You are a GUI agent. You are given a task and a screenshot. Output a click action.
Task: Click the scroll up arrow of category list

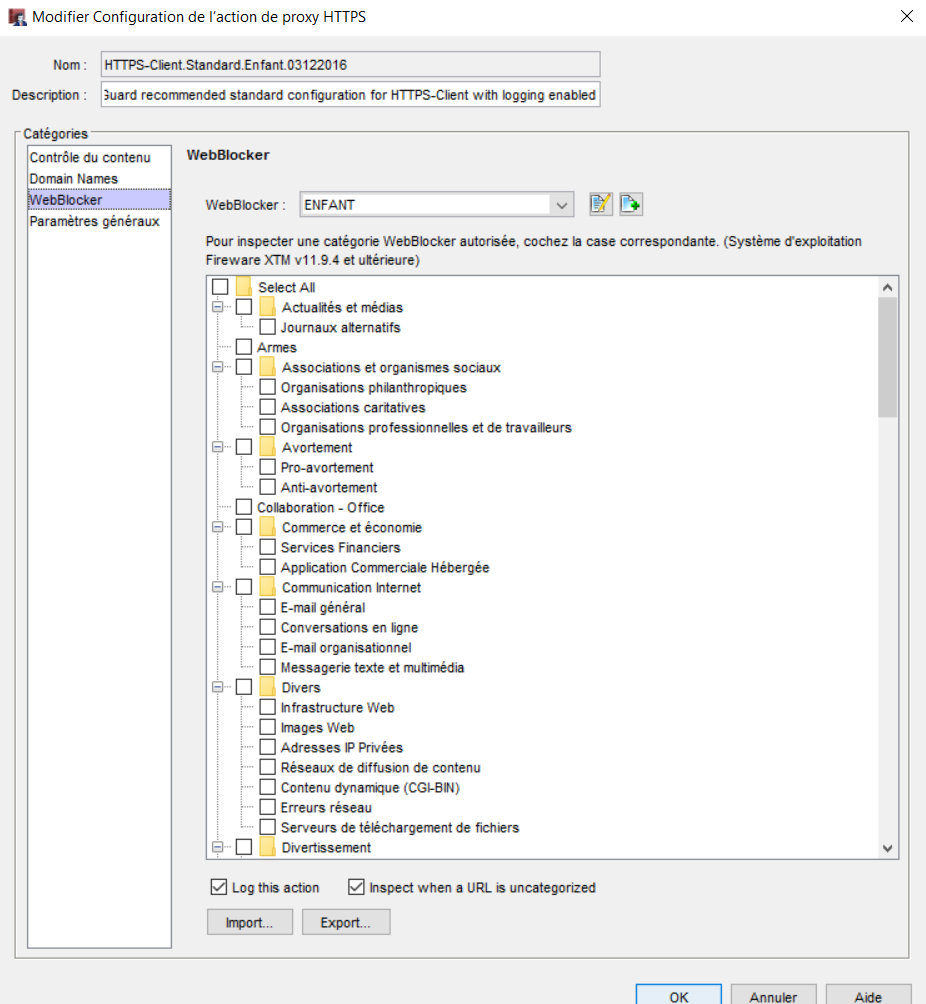pyautogui.click(x=887, y=287)
